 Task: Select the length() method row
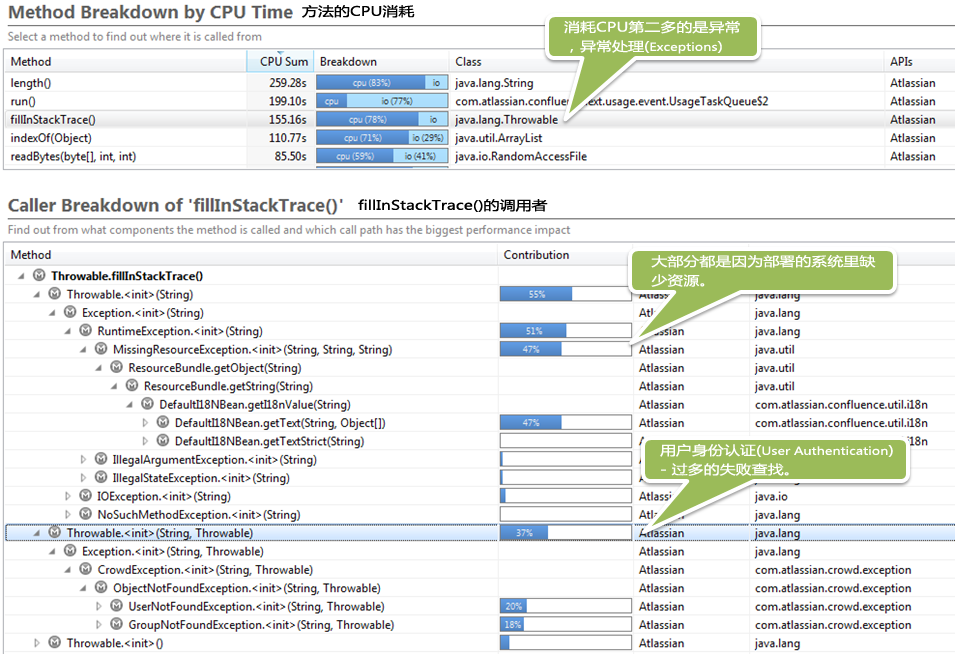(480, 83)
